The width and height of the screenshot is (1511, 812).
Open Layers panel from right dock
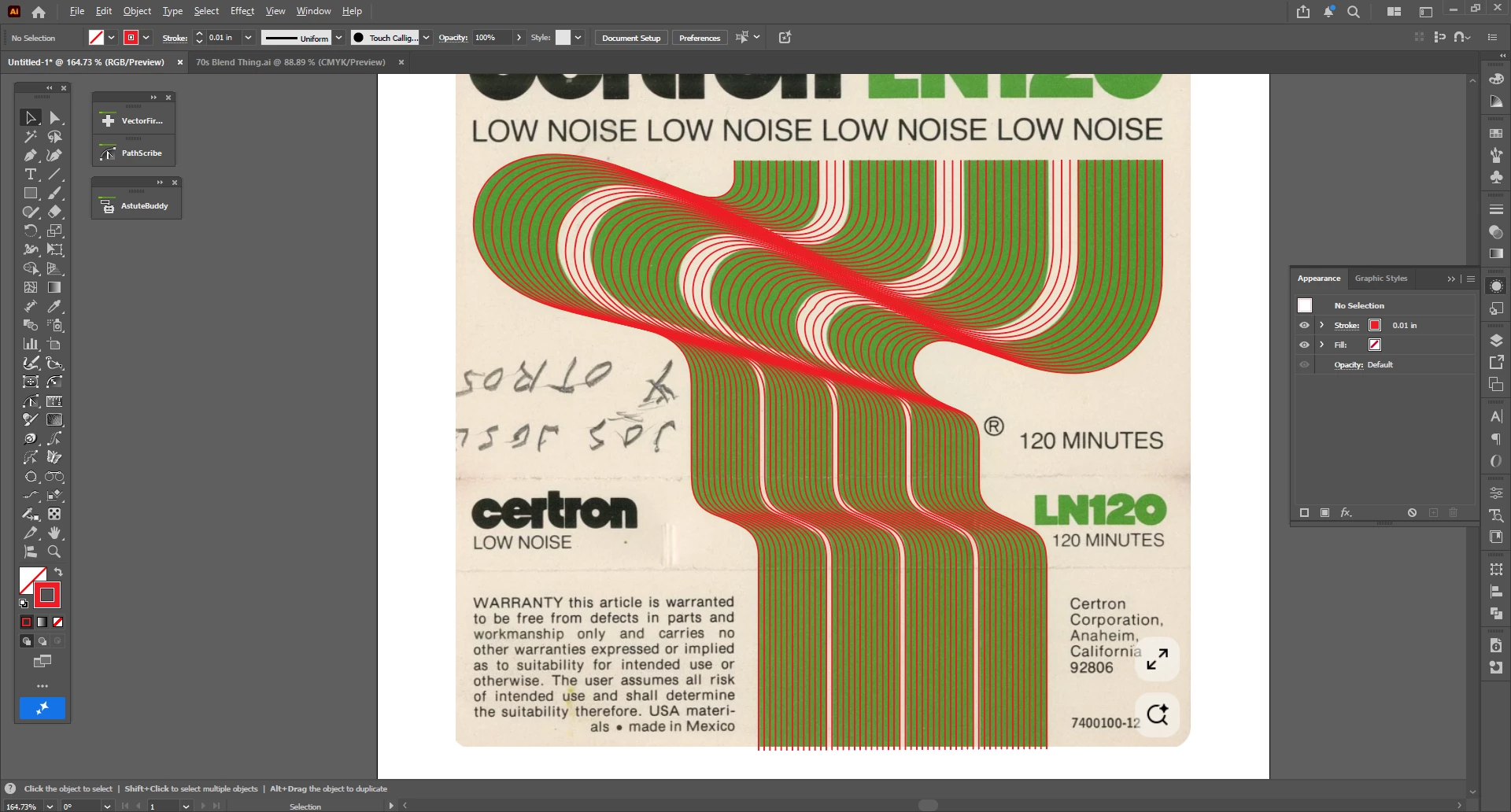(1496, 341)
